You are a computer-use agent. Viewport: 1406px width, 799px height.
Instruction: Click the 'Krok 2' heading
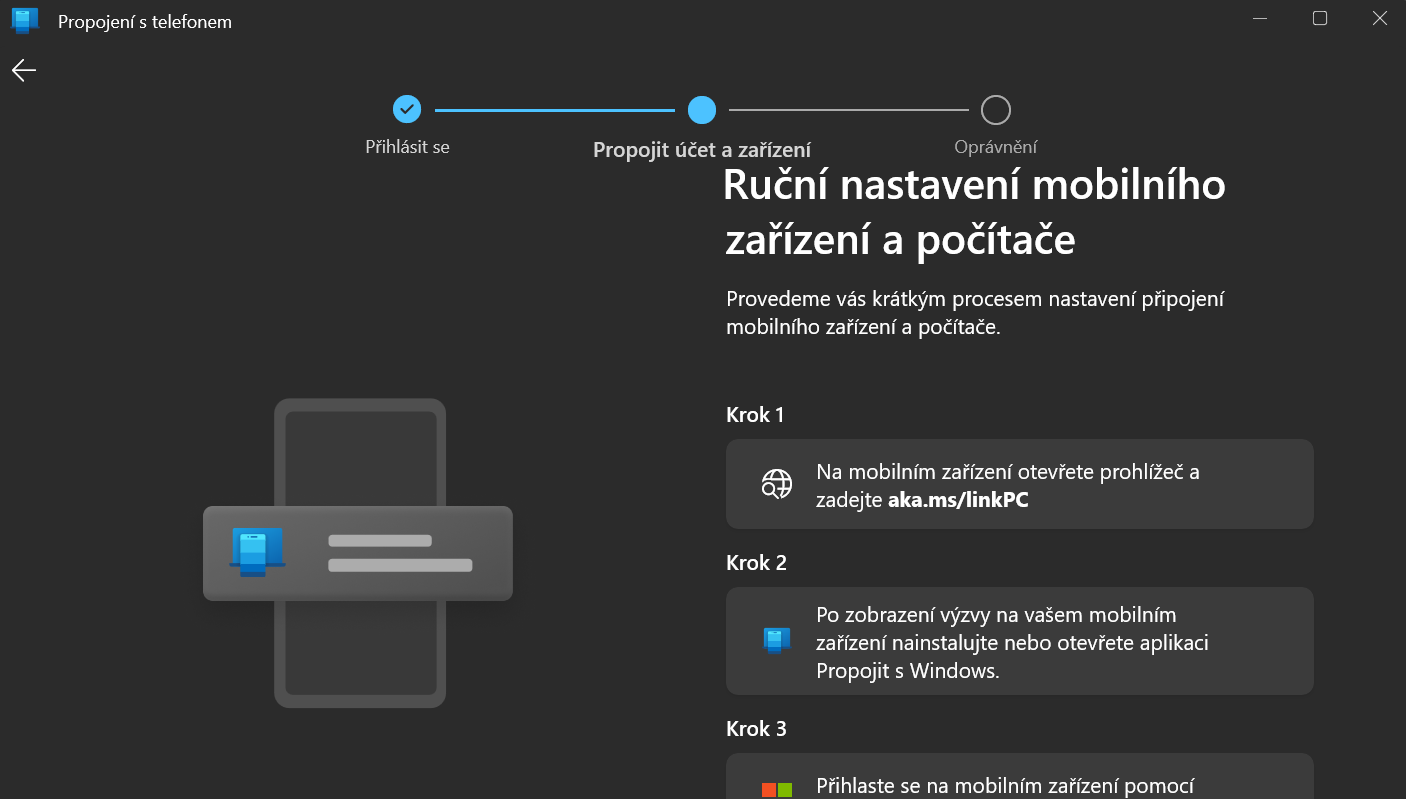(x=756, y=563)
